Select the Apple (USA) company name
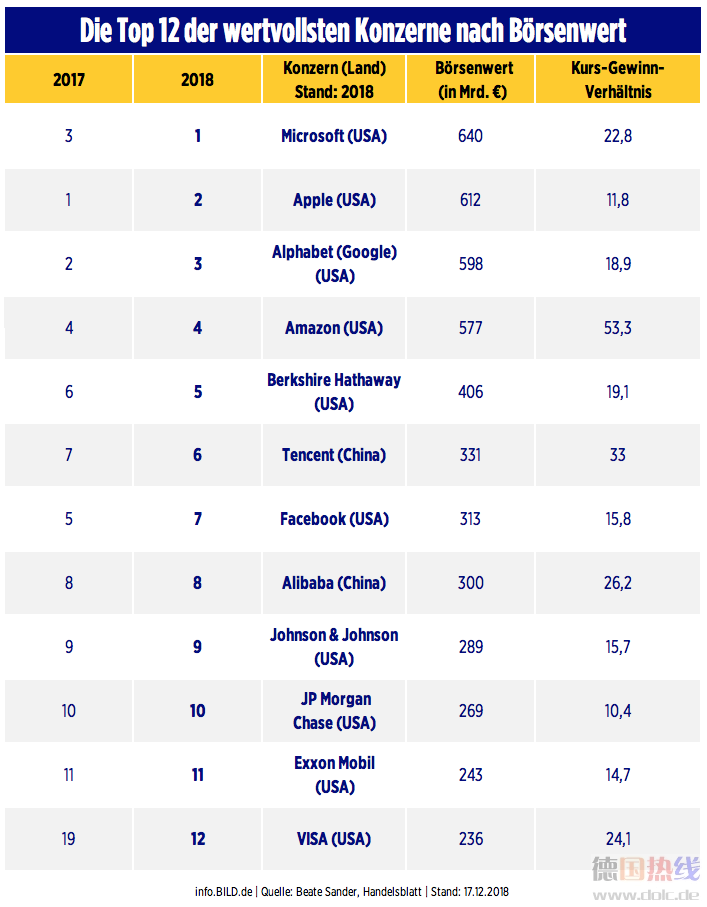The width and height of the screenshot is (707, 907). [334, 200]
